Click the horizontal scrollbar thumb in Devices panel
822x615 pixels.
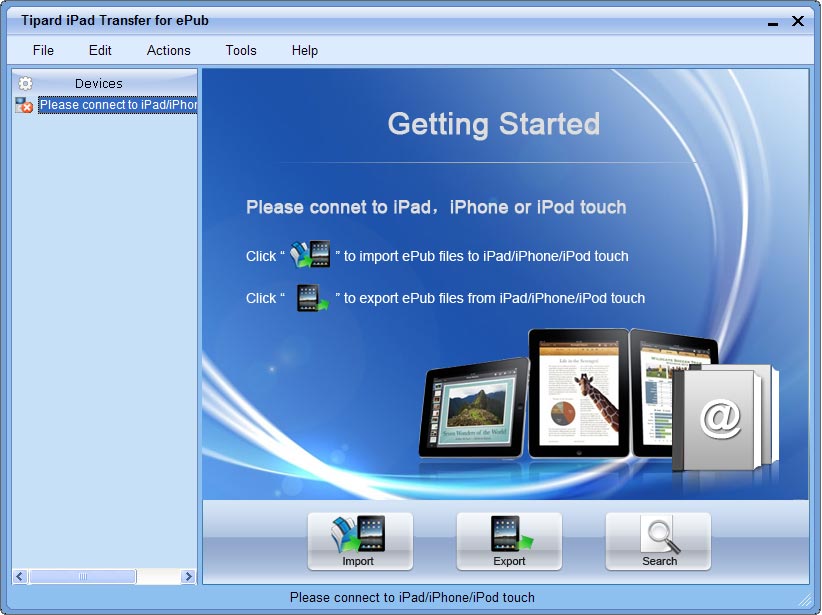pyautogui.click(x=83, y=577)
